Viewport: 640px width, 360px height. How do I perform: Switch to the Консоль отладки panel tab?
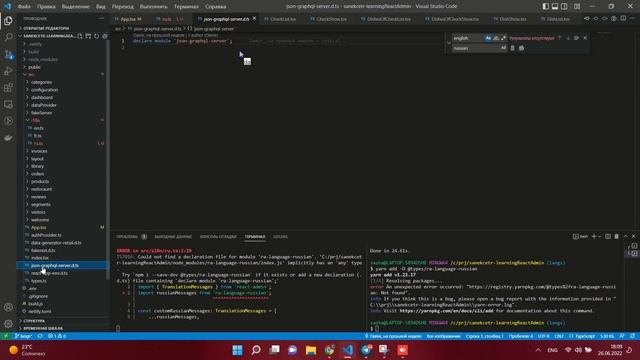click(218, 237)
